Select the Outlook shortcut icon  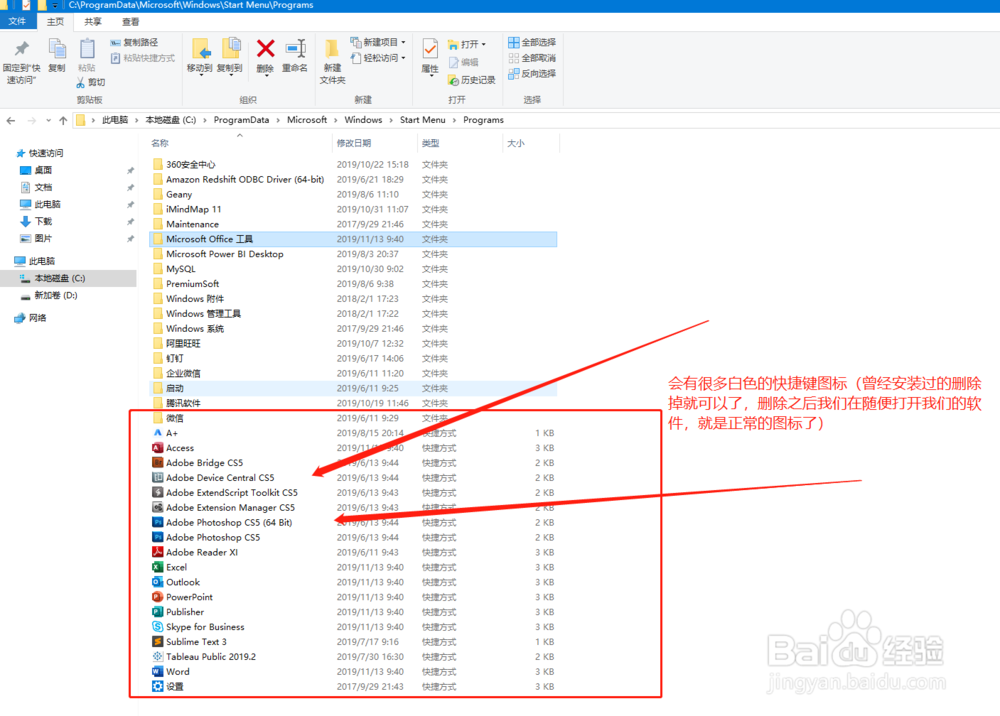pyautogui.click(x=158, y=581)
